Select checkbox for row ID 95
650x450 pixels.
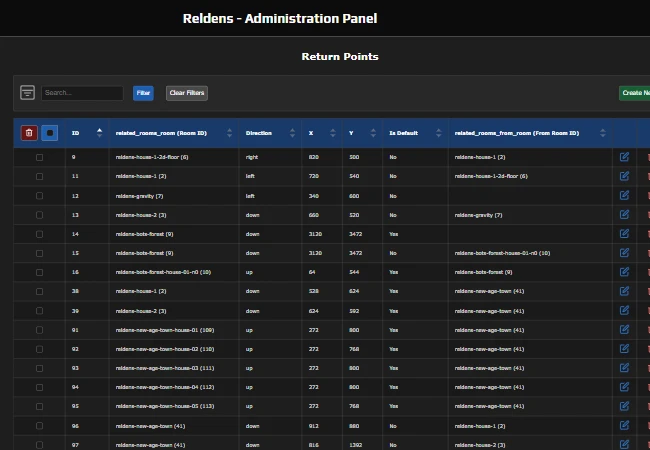pos(39,406)
